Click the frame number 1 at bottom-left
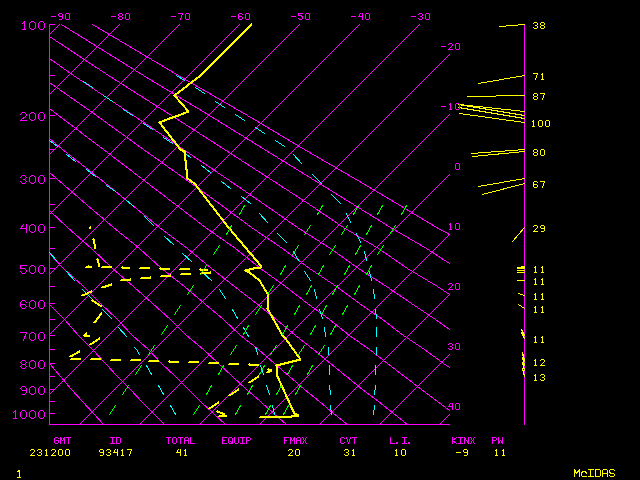Image resolution: width=640 pixels, height=480 pixels. (18, 473)
